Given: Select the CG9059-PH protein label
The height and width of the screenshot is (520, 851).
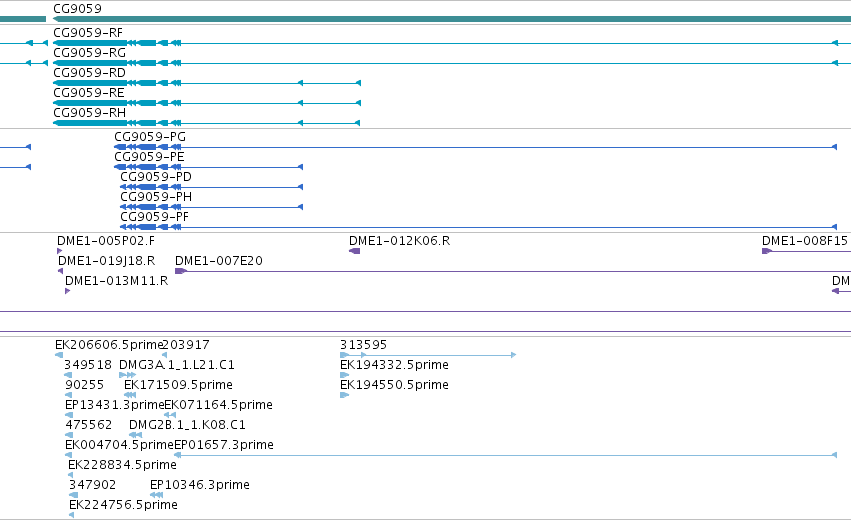Looking at the screenshot, I should pyautogui.click(x=156, y=197).
